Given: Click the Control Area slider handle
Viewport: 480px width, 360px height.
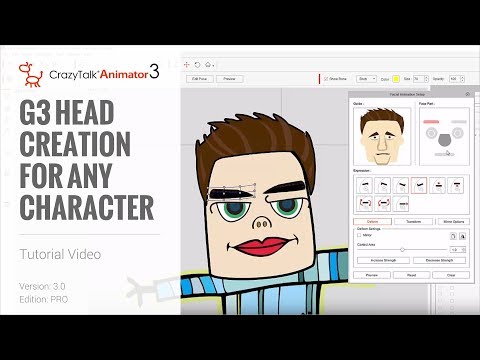Looking at the screenshot, I should tap(402, 250).
